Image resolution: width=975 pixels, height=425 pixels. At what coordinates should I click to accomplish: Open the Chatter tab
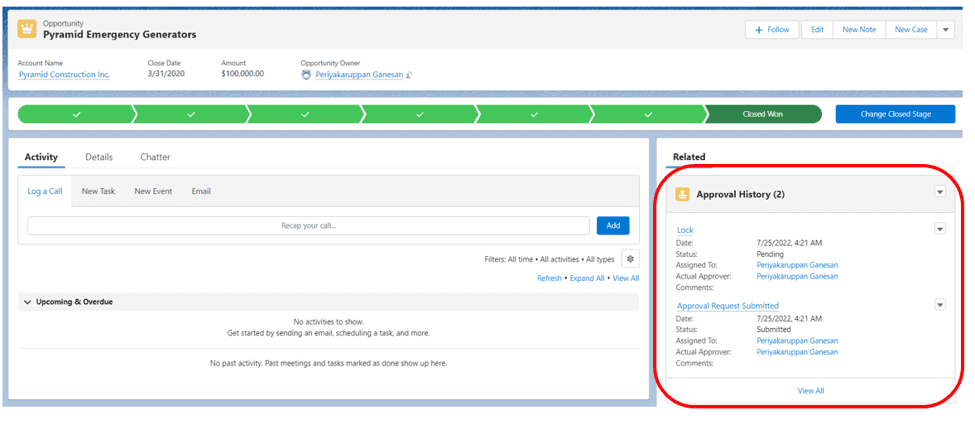pyautogui.click(x=155, y=157)
